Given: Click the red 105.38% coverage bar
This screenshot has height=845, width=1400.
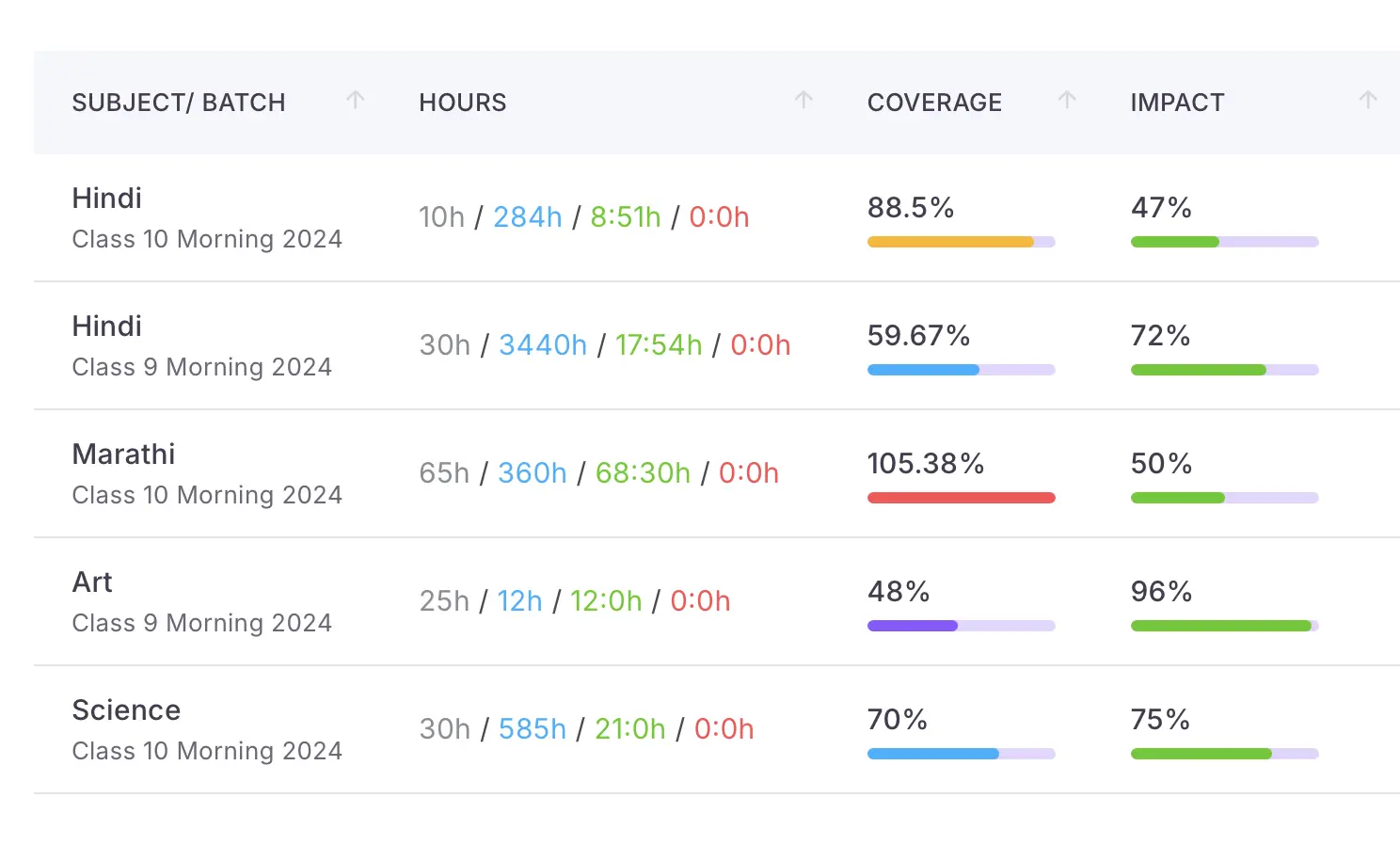Looking at the screenshot, I should pyautogui.click(x=960, y=498).
